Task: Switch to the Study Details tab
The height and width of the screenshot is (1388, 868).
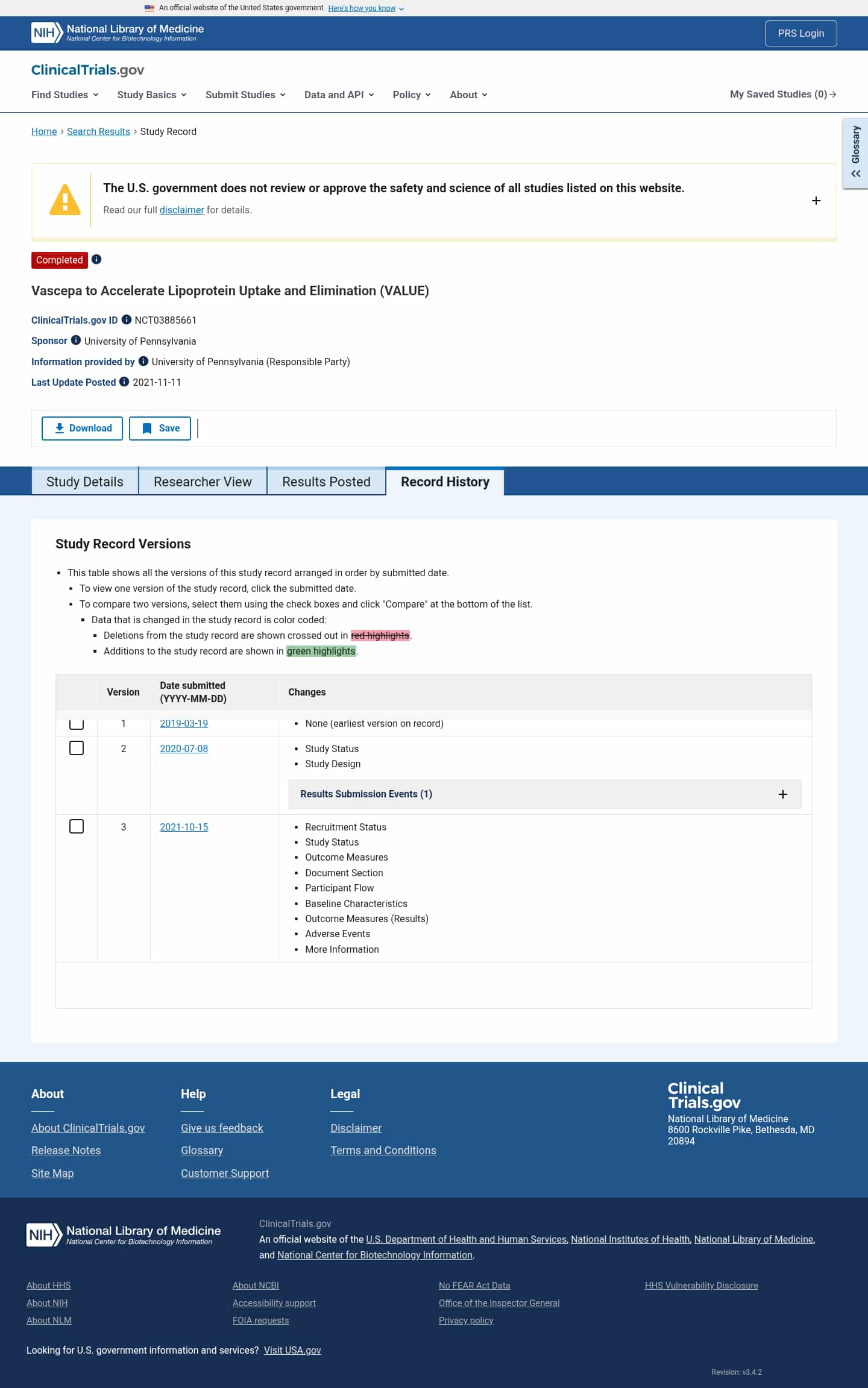Action: (x=85, y=482)
